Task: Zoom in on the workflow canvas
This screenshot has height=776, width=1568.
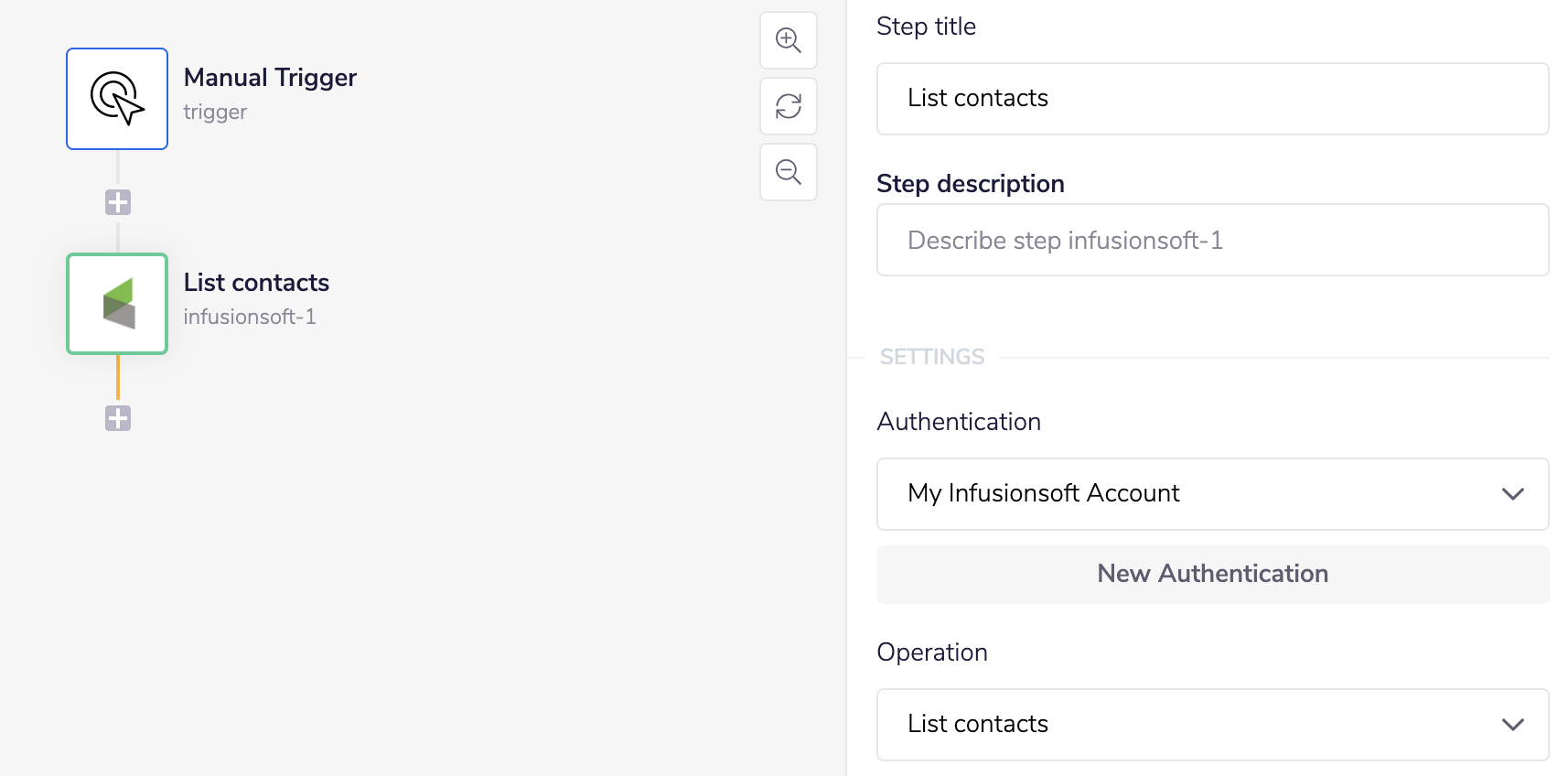Action: click(x=789, y=40)
